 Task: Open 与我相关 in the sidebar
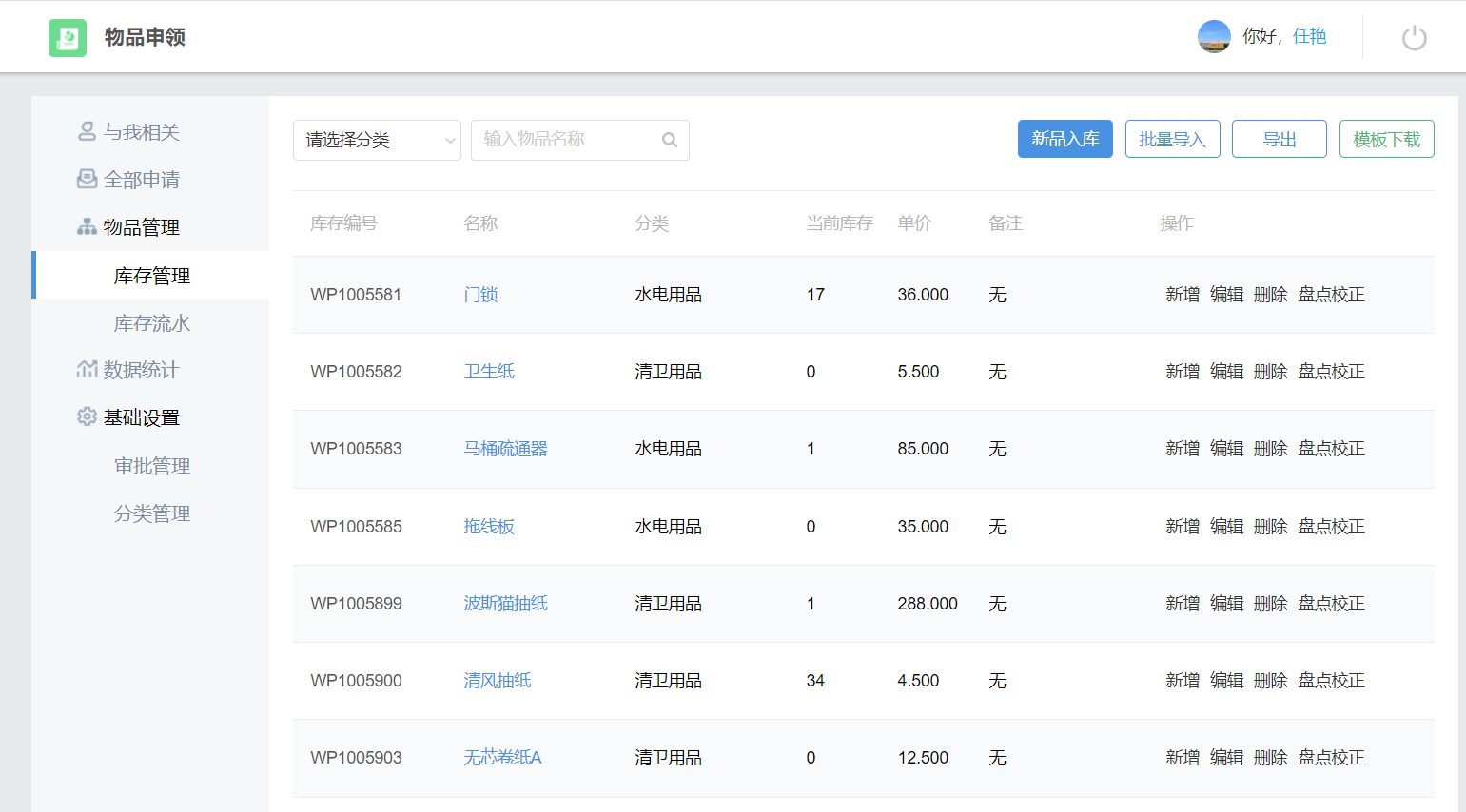[141, 132]
